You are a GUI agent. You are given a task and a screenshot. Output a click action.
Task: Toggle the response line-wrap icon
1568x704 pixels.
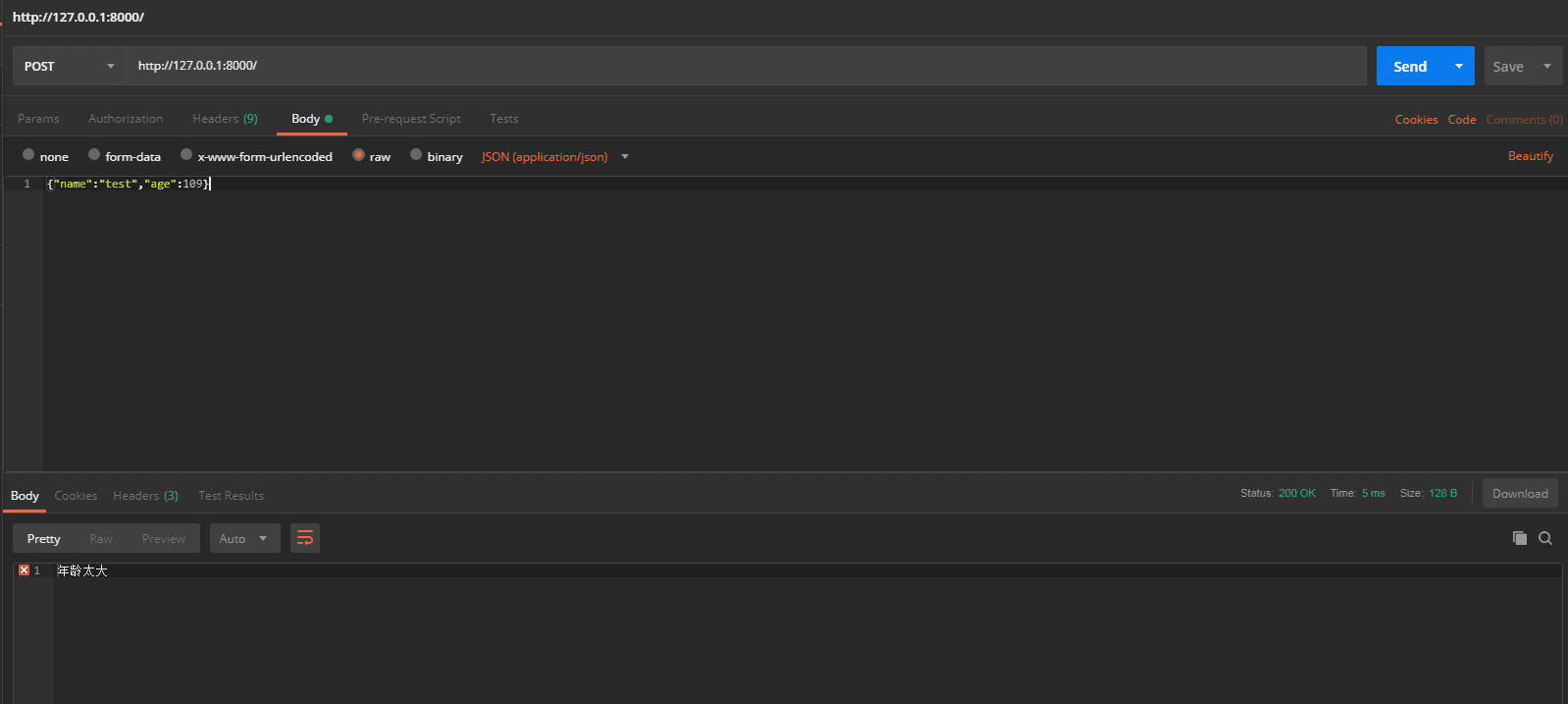pos(305,538)
